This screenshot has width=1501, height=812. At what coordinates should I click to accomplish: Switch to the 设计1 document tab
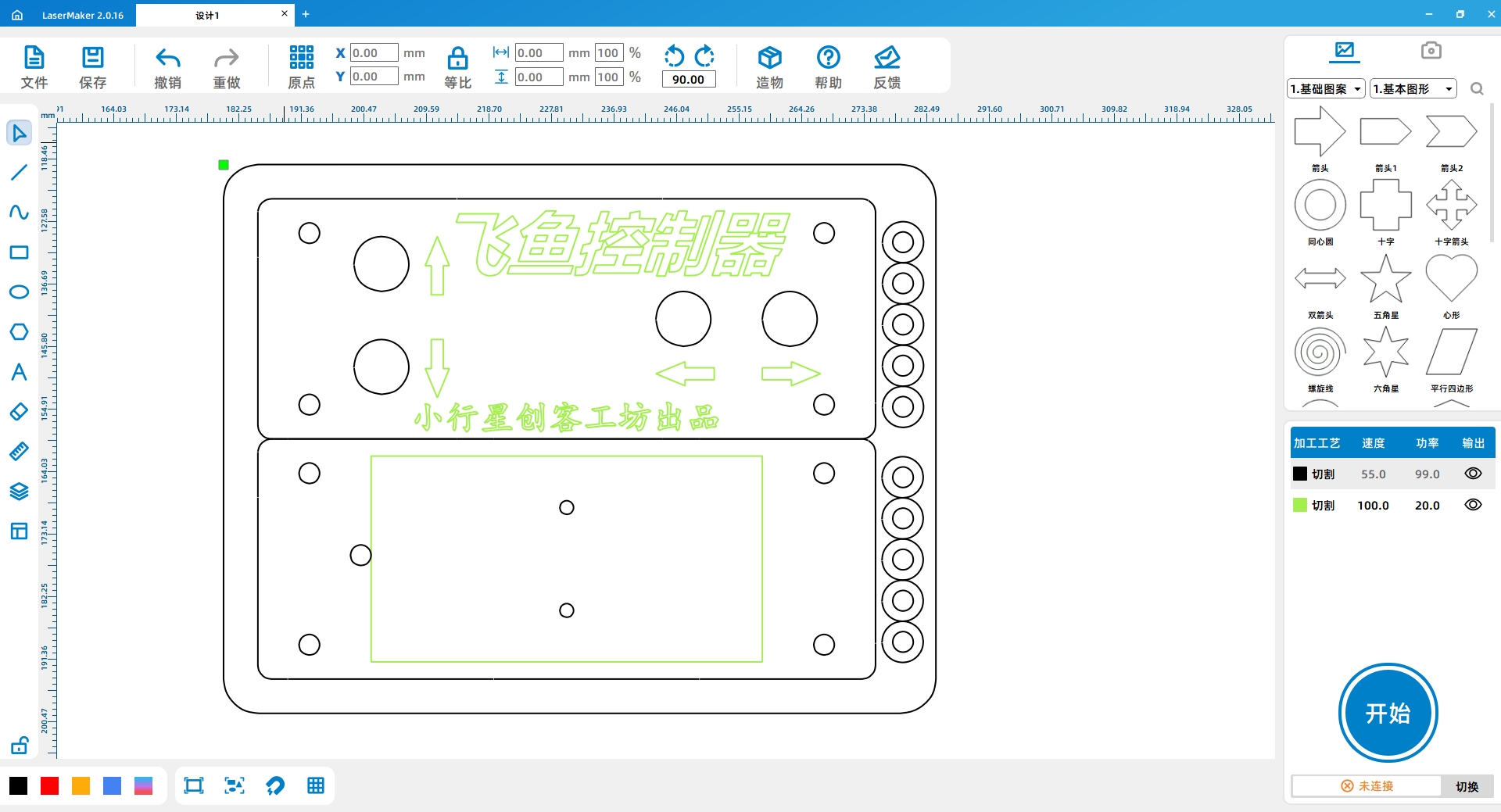click(x=207, y=15)
